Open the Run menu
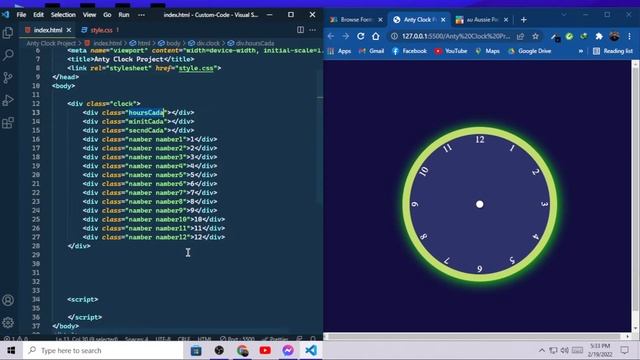 [x=124, y=15]
